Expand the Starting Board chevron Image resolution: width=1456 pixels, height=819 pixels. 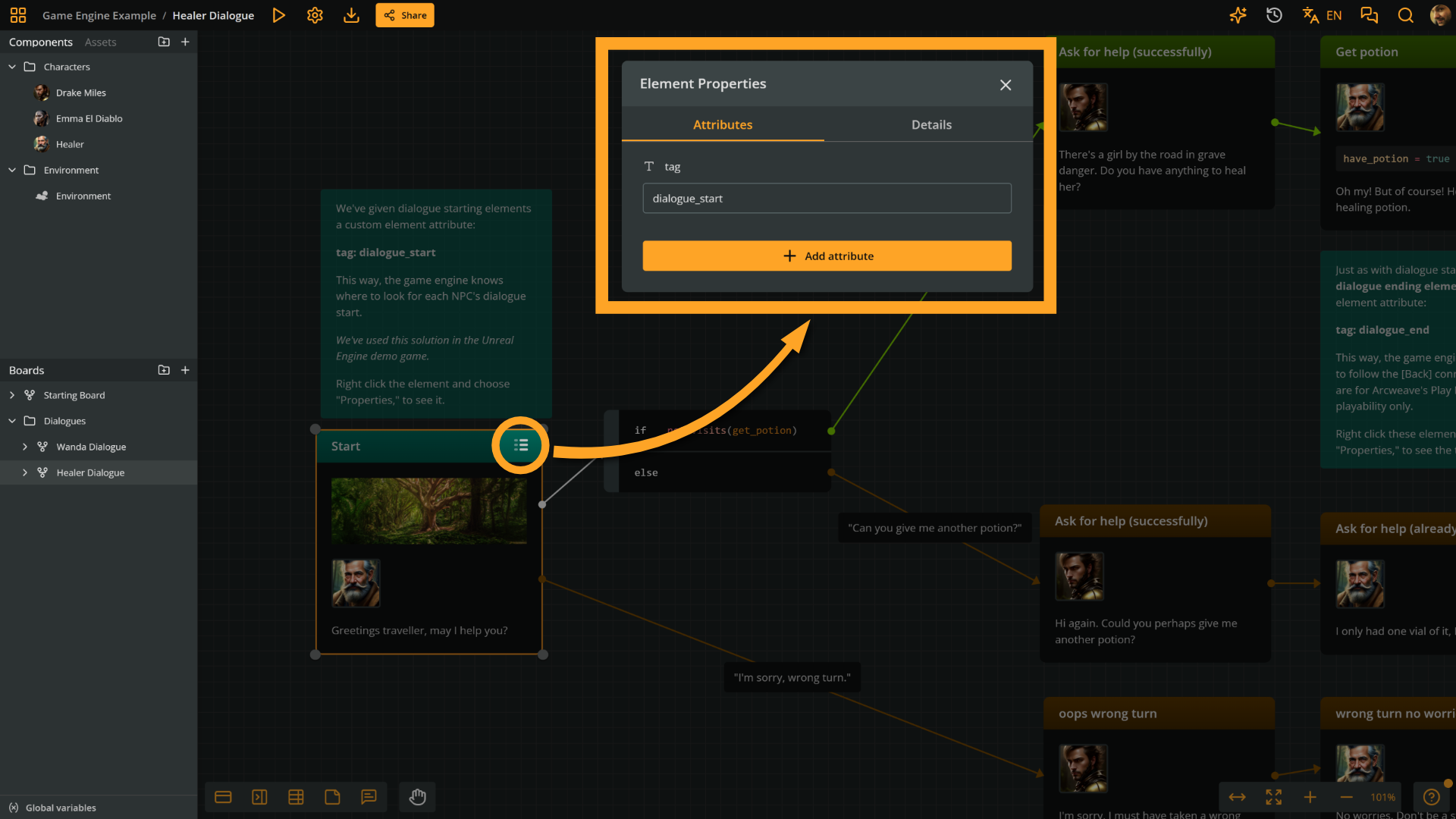[x=12, y=395]
